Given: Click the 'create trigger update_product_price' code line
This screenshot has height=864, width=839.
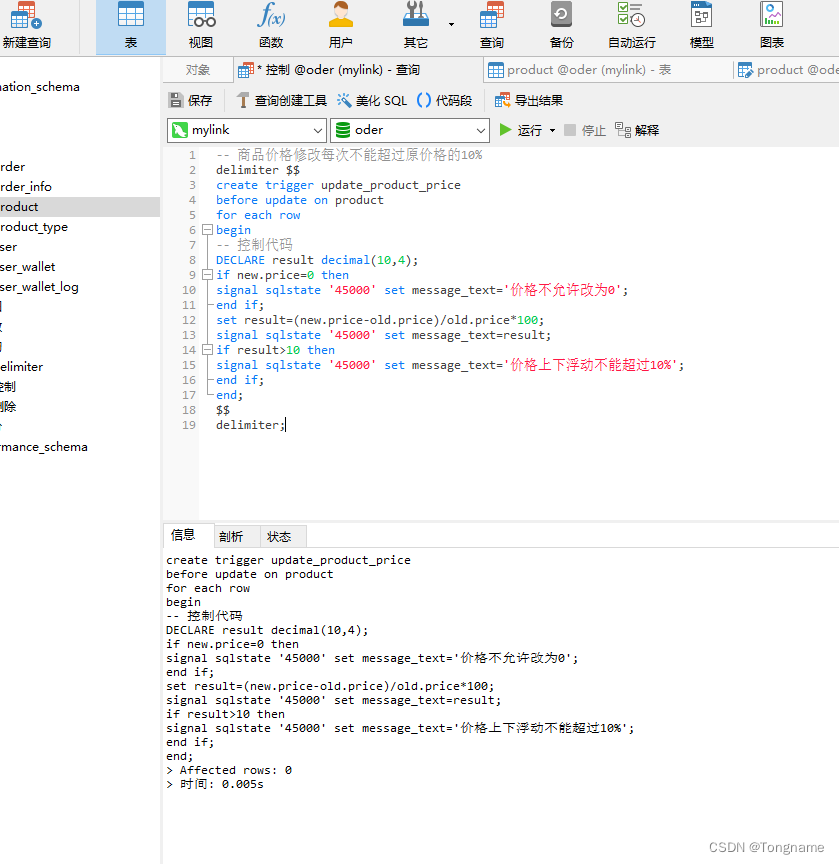Looking at the screenshot, I should point(338,185).
